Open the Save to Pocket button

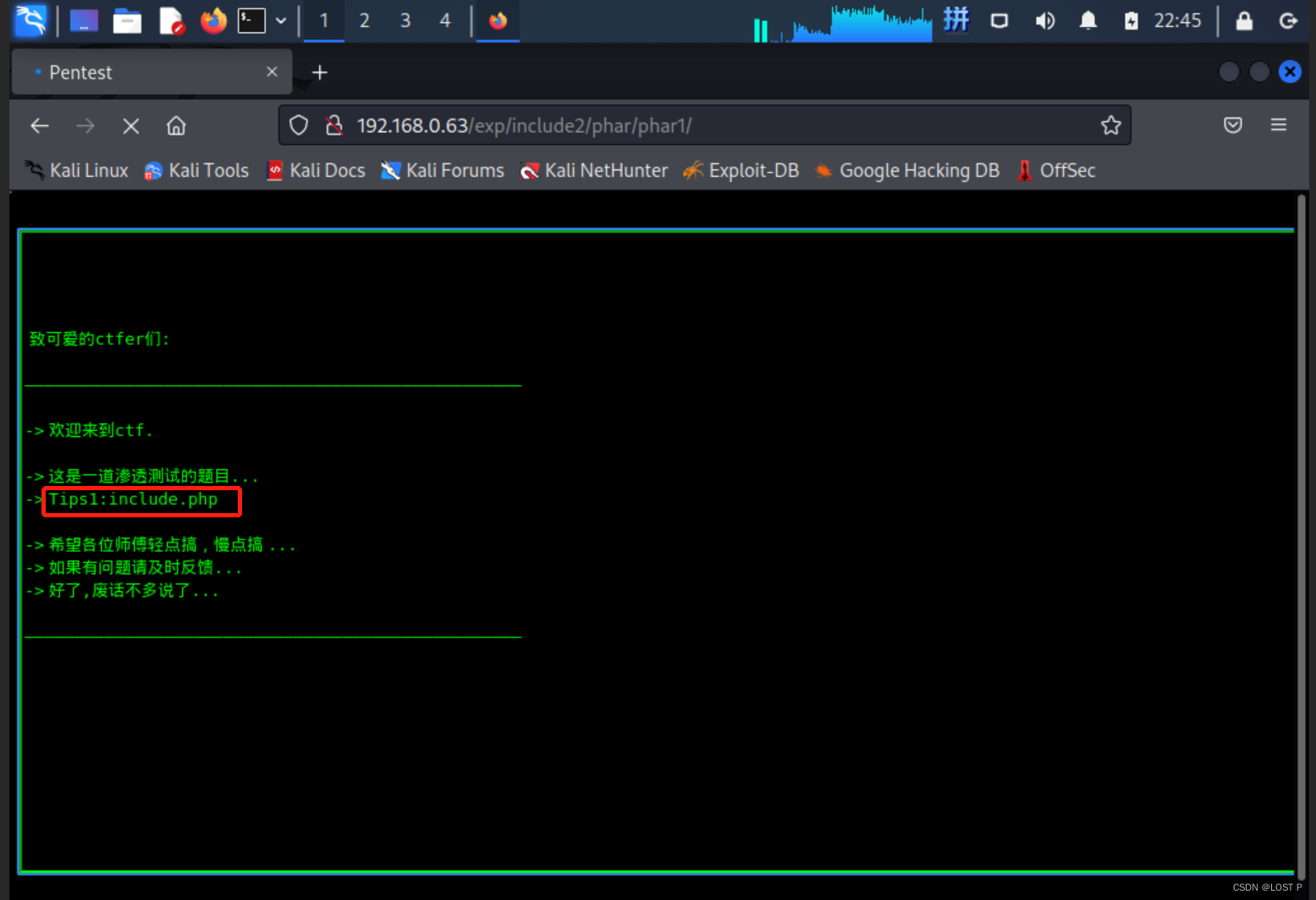point(1233,125)
